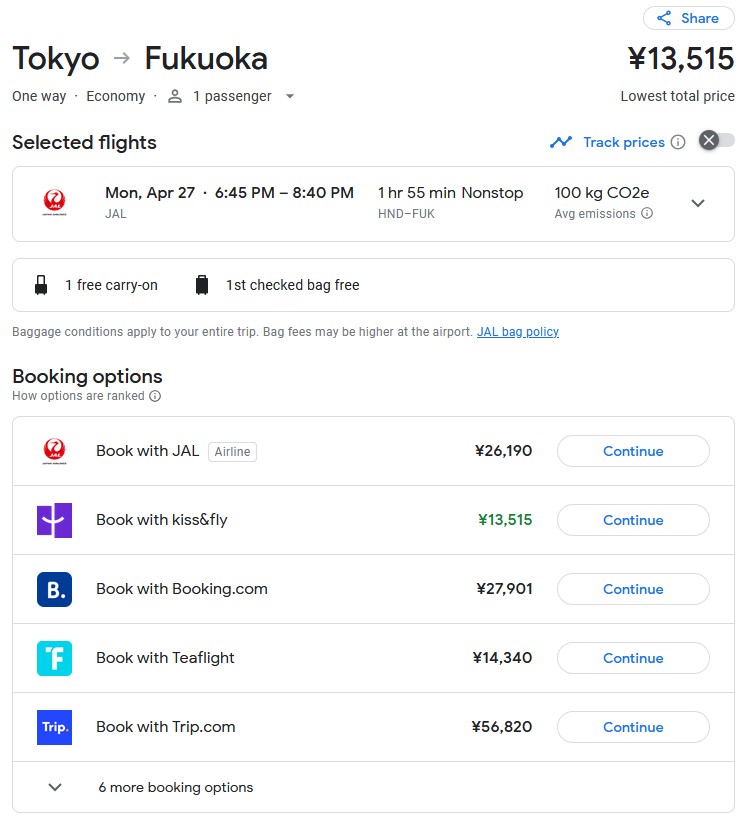Click the Track prices info icon
This screenshot has width=748, height=823.
678,142
